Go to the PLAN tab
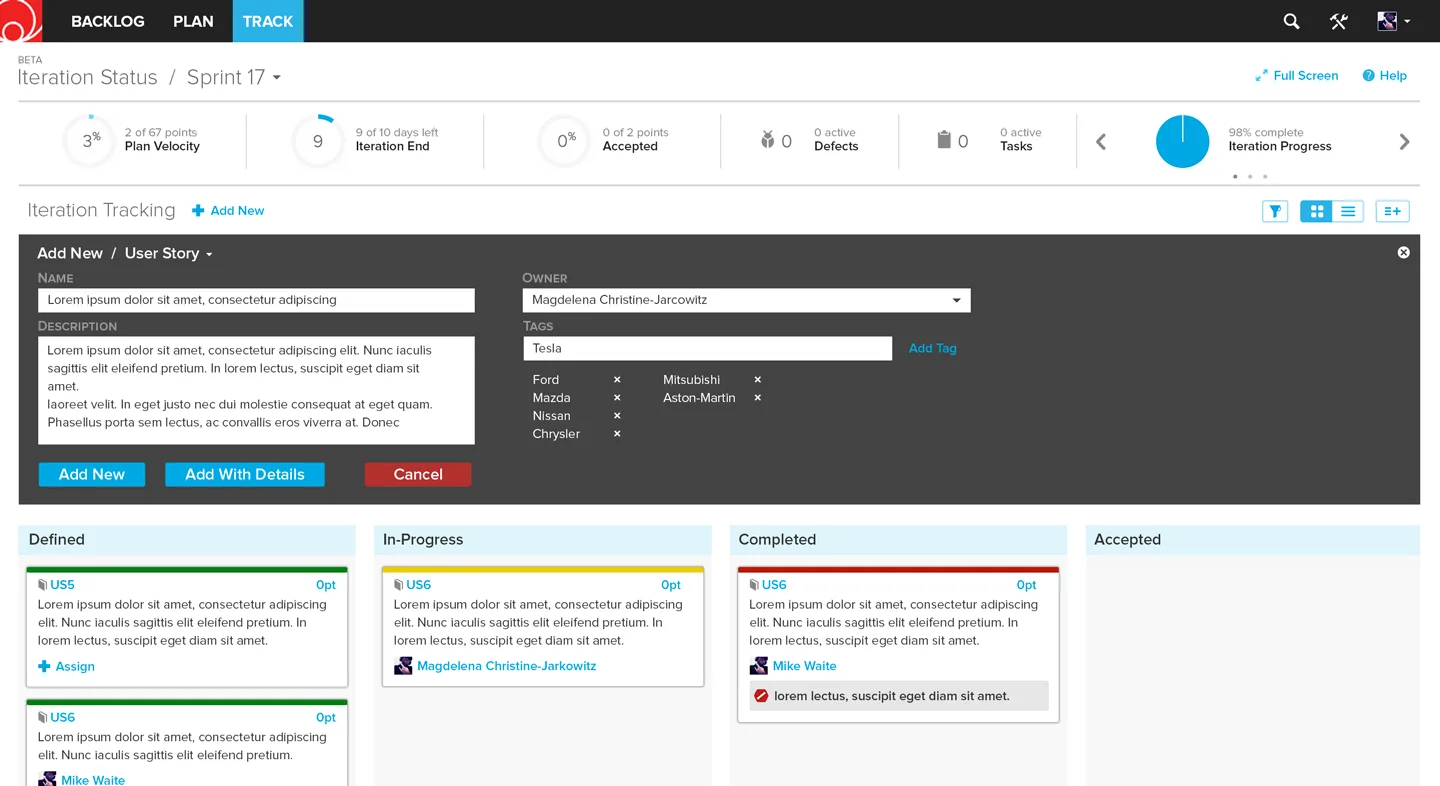1440x786 pixels. click(193, 21)
